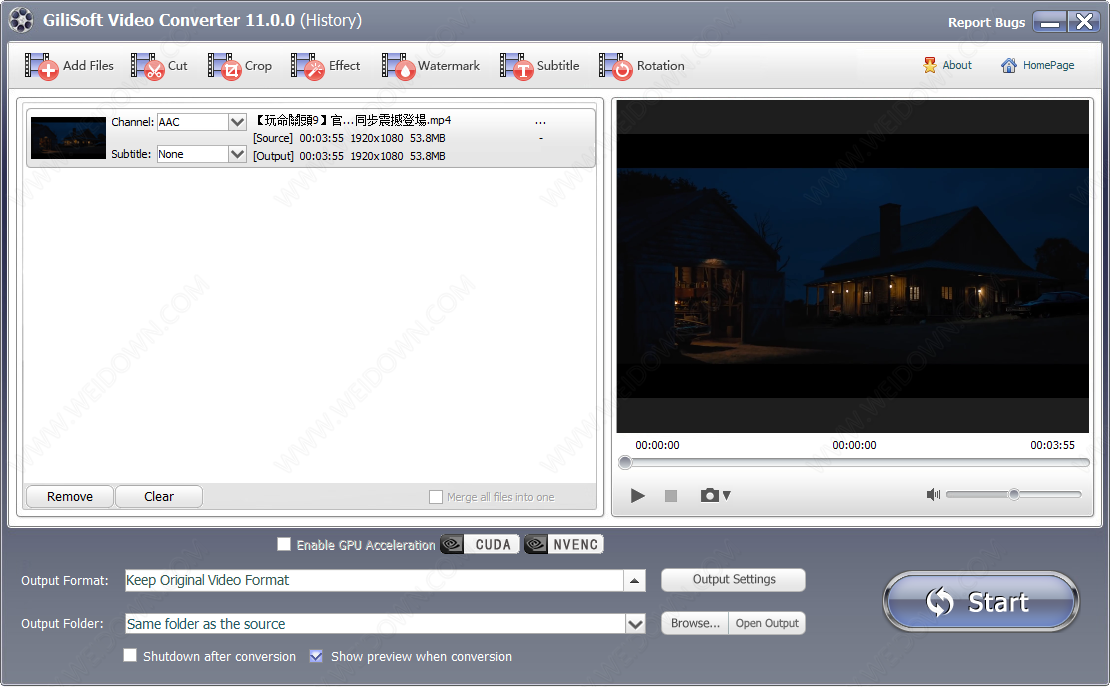
Task: Open the Effect tool
Action: tap(308, 66)
